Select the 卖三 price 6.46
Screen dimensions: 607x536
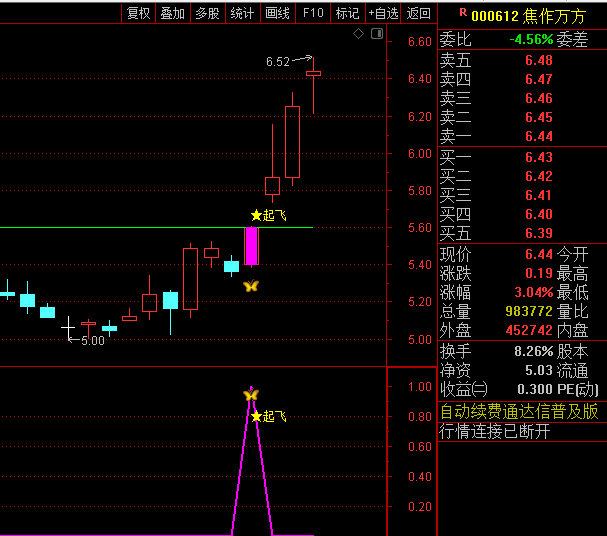539,98
